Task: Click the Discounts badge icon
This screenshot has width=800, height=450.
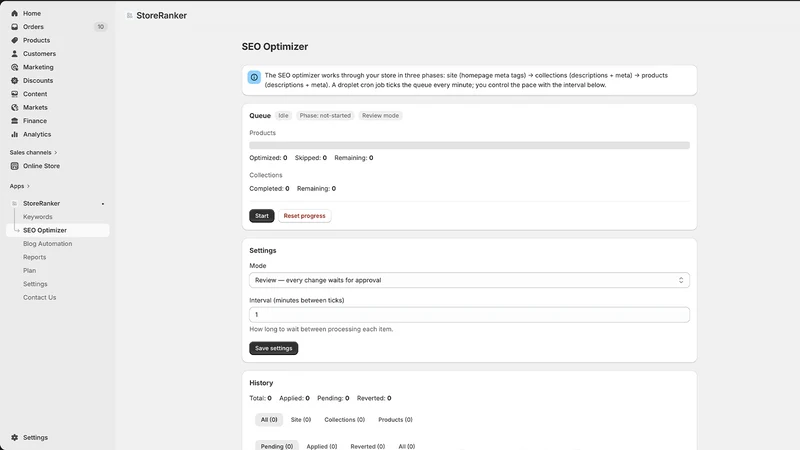Action: [14, 81]
